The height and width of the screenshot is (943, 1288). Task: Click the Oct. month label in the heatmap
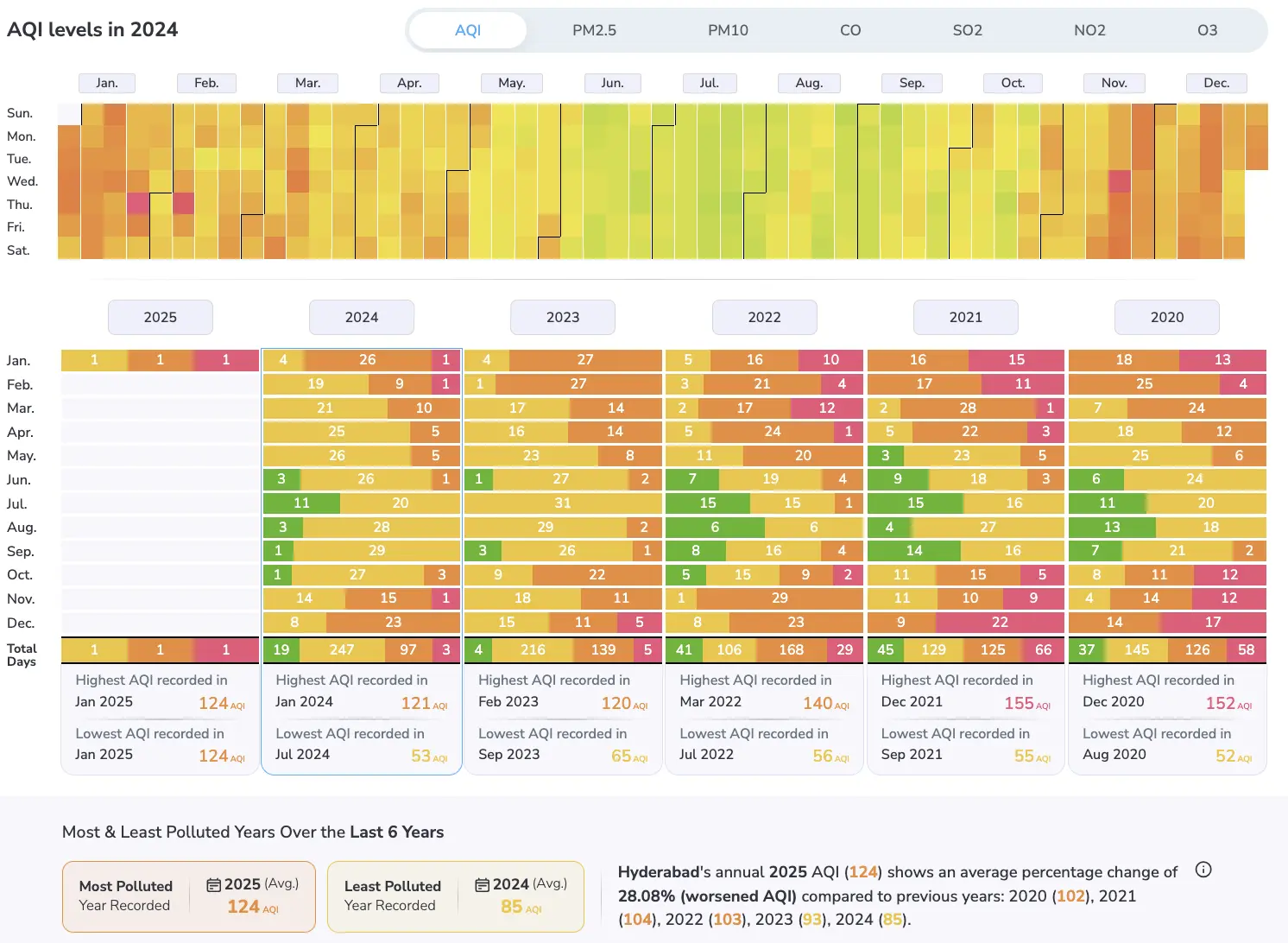point(1013,83)
